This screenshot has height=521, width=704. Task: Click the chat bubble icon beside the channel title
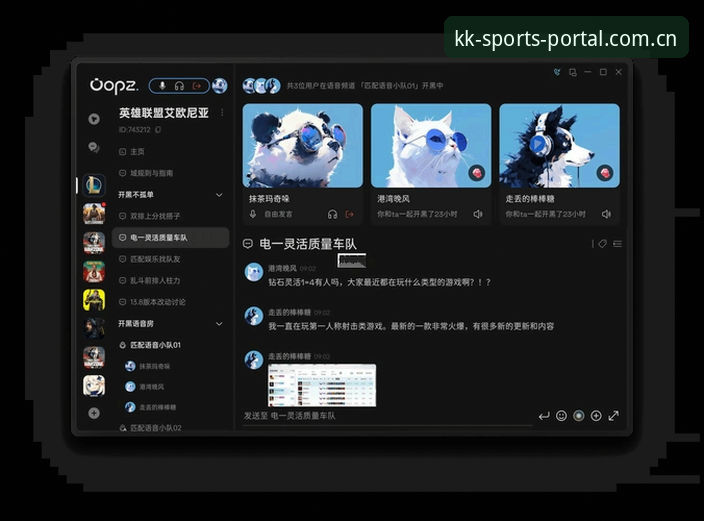click(247, 244)
